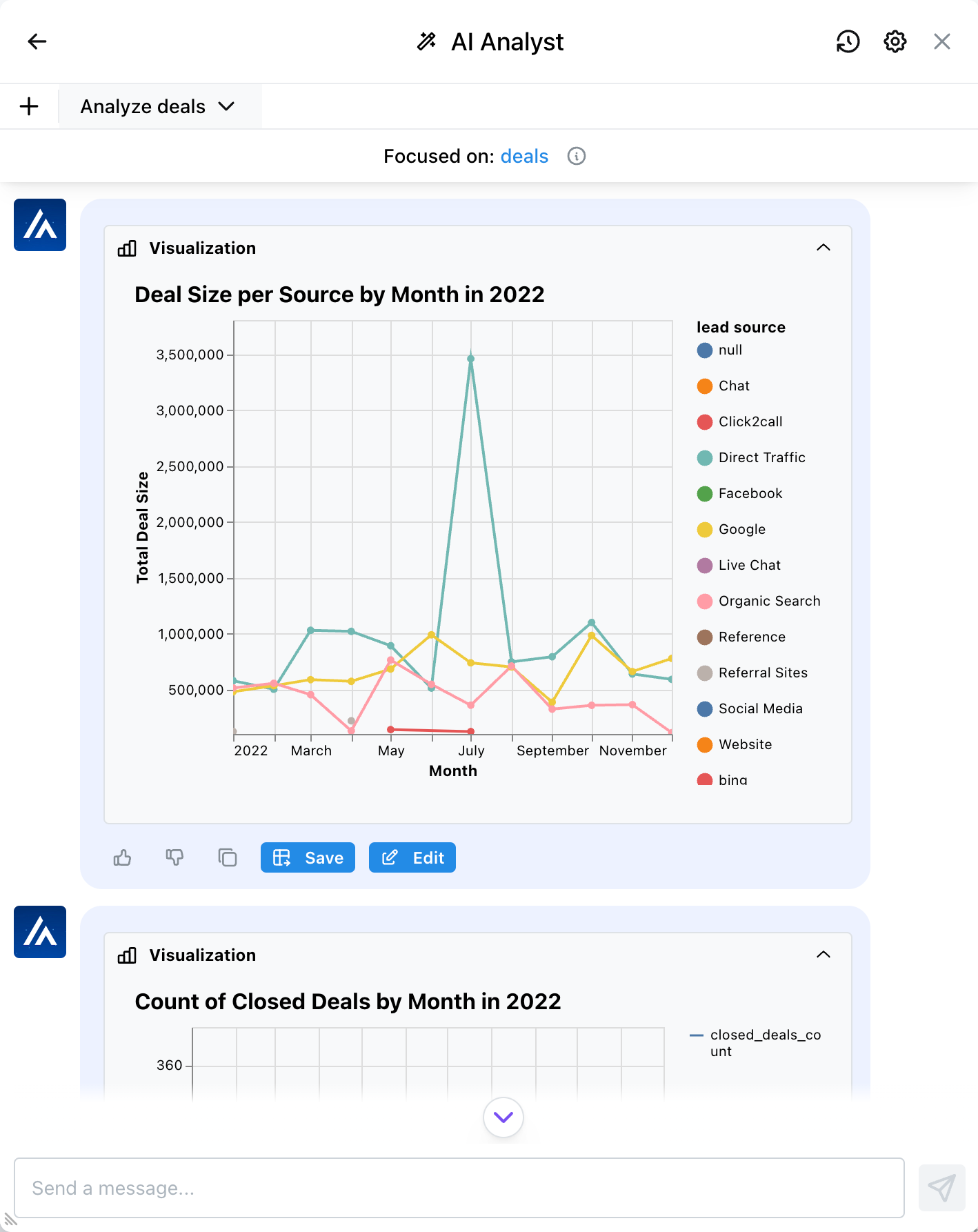Open the deals focus link
Image resolution: width=978 pixels, height=1232 pixels.
[x=524, y=157]
